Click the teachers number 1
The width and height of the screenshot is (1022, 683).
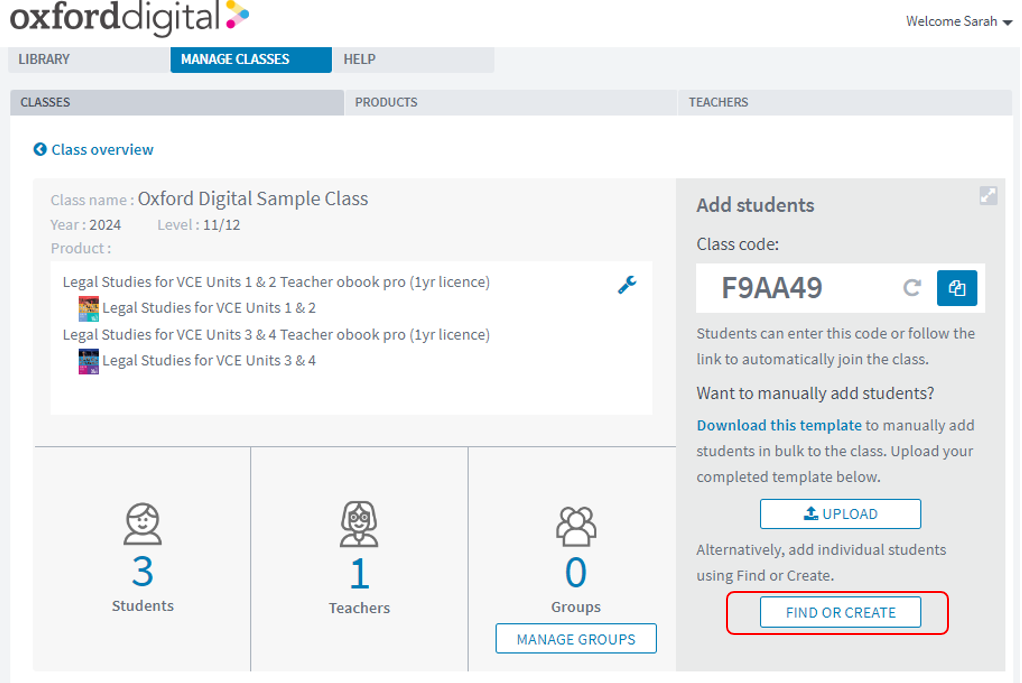click(359, 574)
